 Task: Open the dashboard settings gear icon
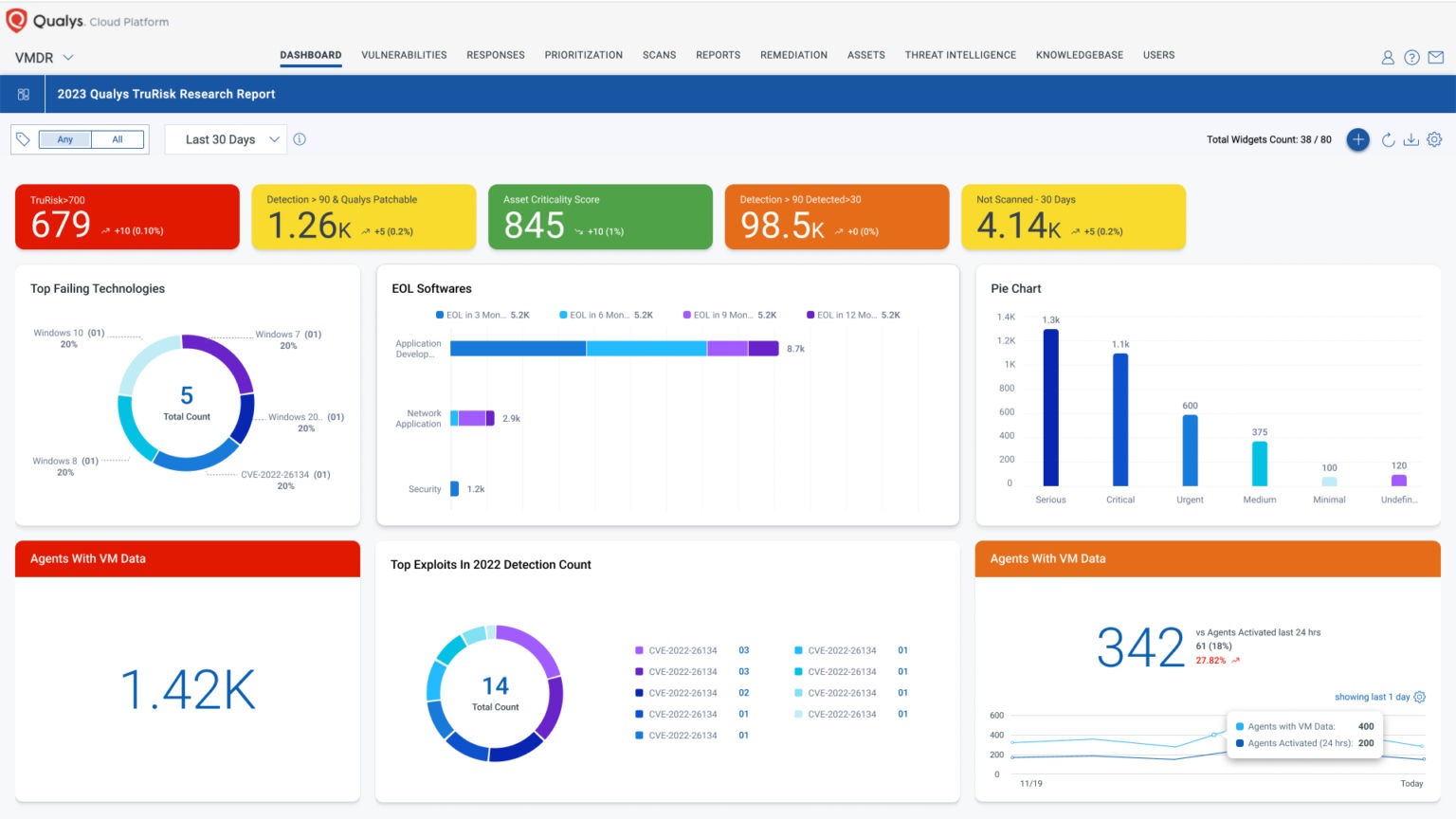[x=1434, y=139]
